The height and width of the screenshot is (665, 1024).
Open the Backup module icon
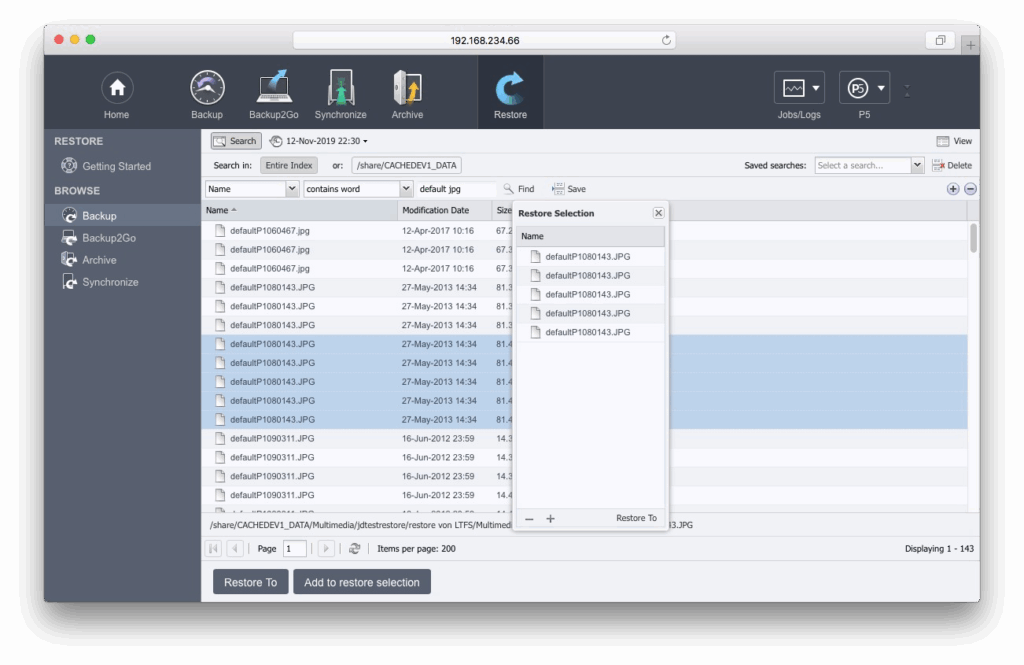click(x=207, y=89)
